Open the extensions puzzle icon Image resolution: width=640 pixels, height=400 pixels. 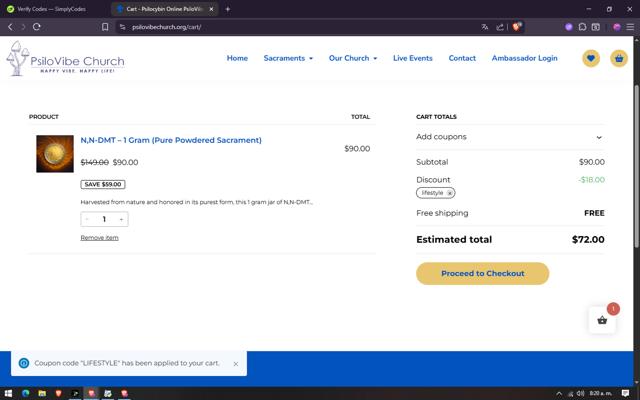pos(582,27)
